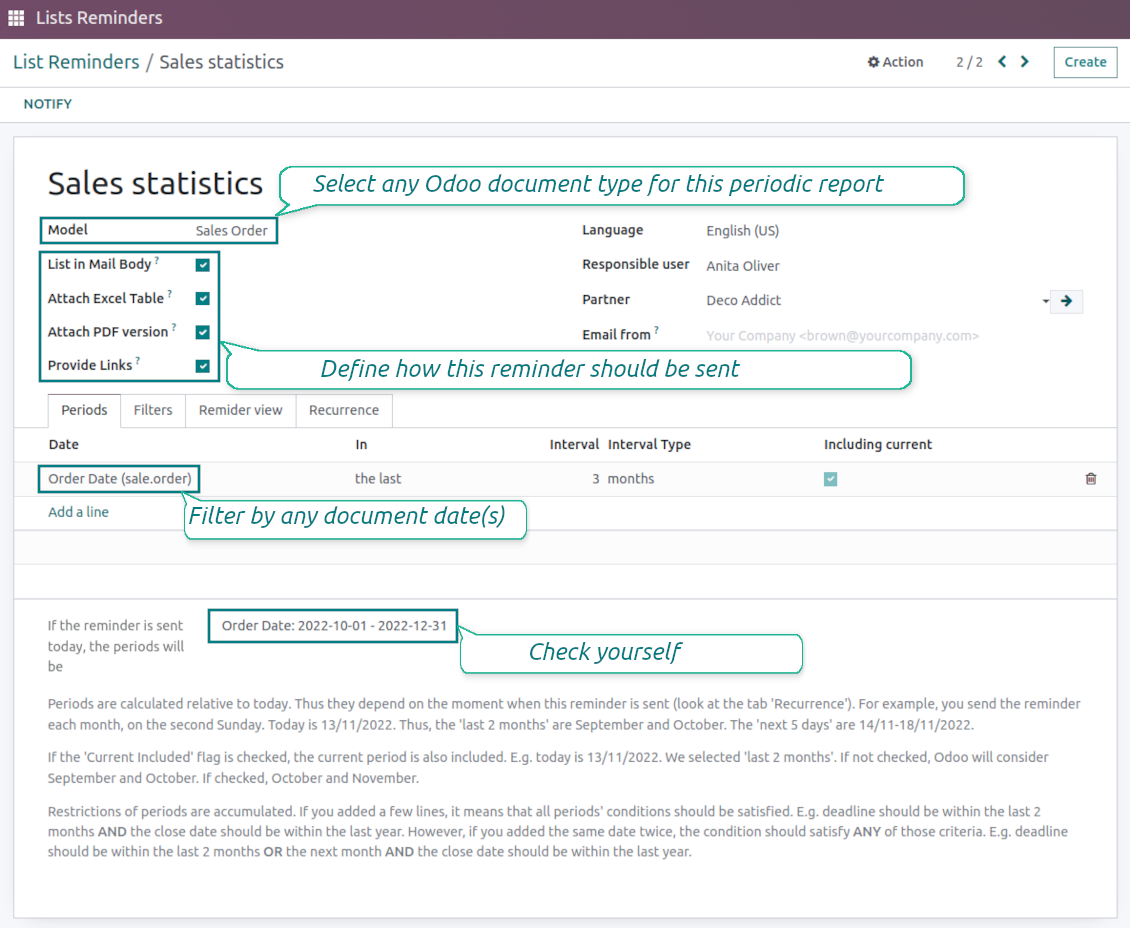This screenshot has width=1130, height=928.
Task: Switch to the Filters tab
Action: click(x=153, y=410)
